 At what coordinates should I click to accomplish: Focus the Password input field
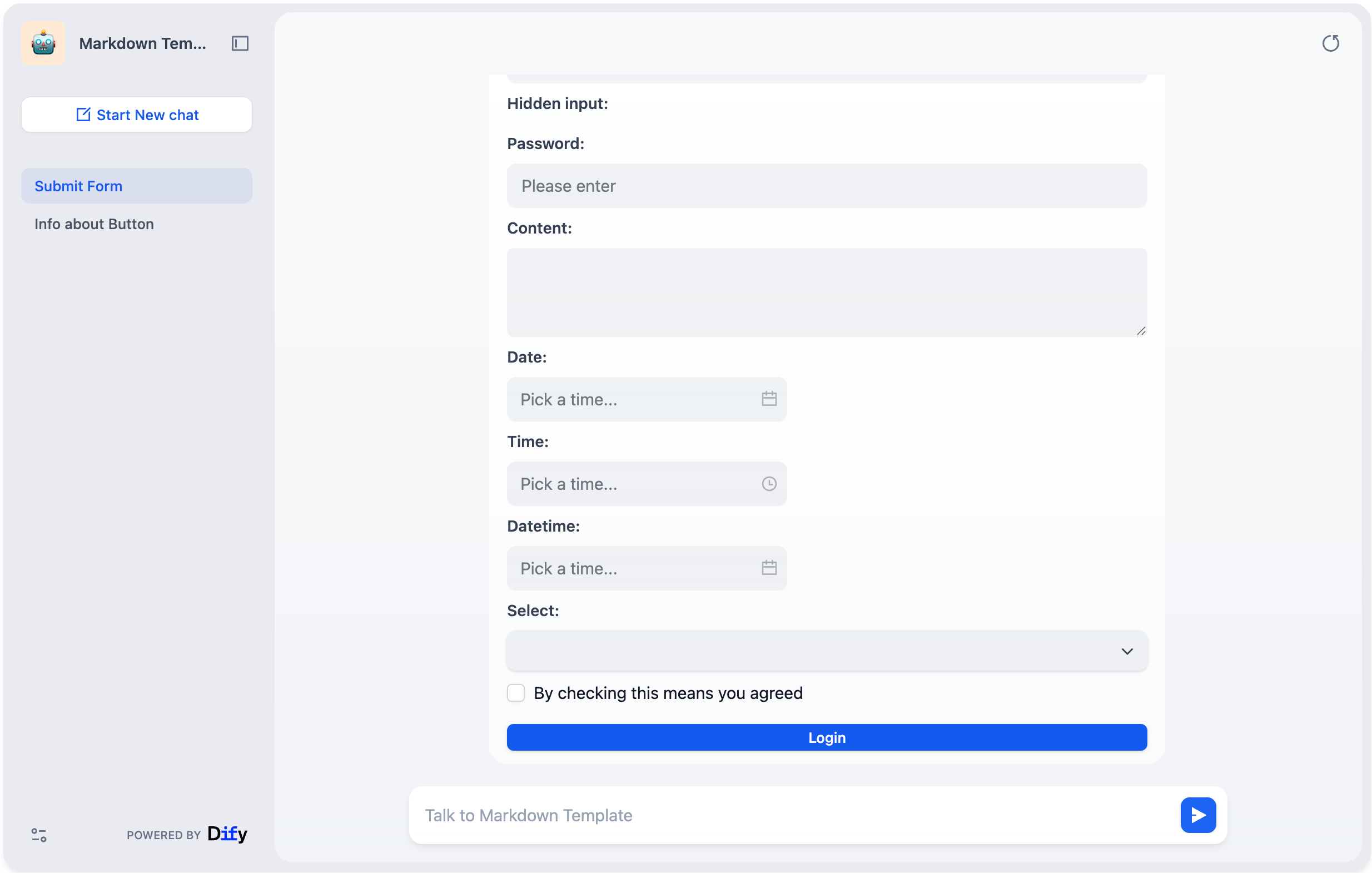pos(826,186)
